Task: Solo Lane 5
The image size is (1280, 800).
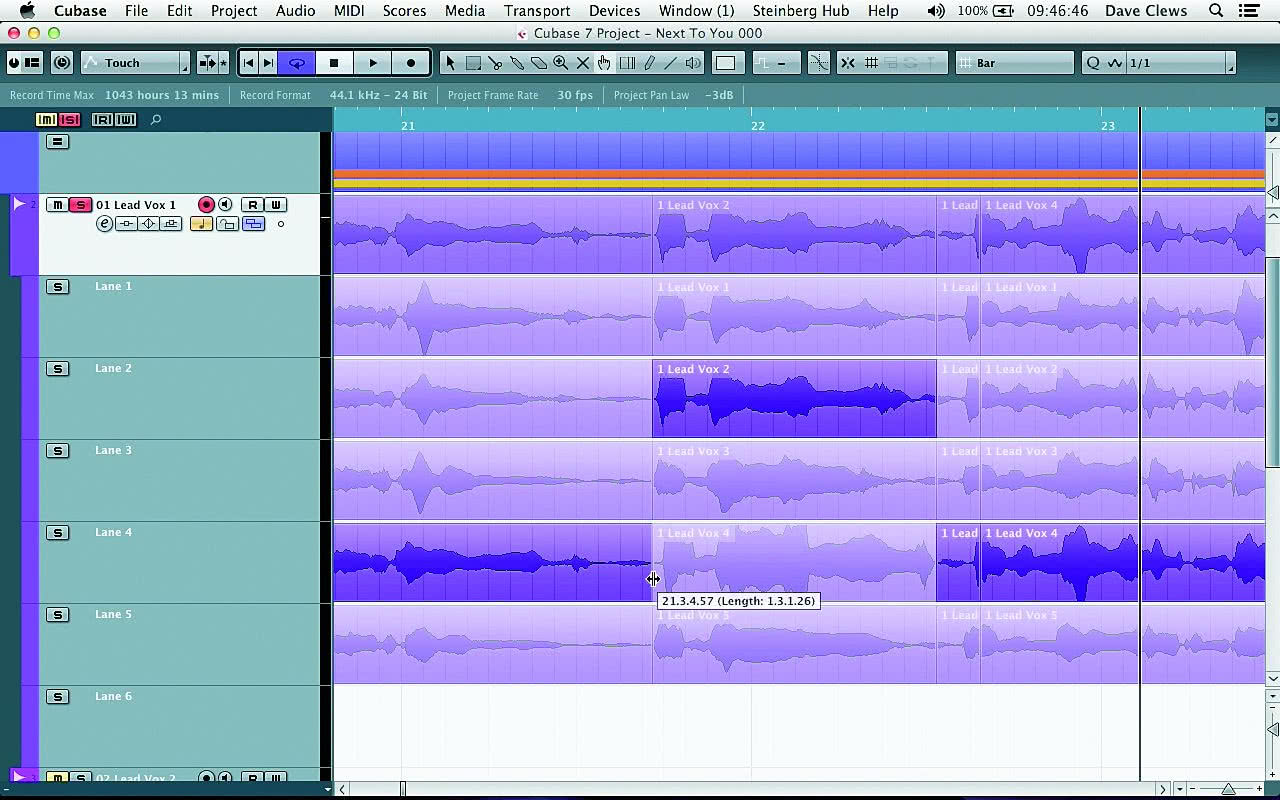Action: click(x=58, y=615)
